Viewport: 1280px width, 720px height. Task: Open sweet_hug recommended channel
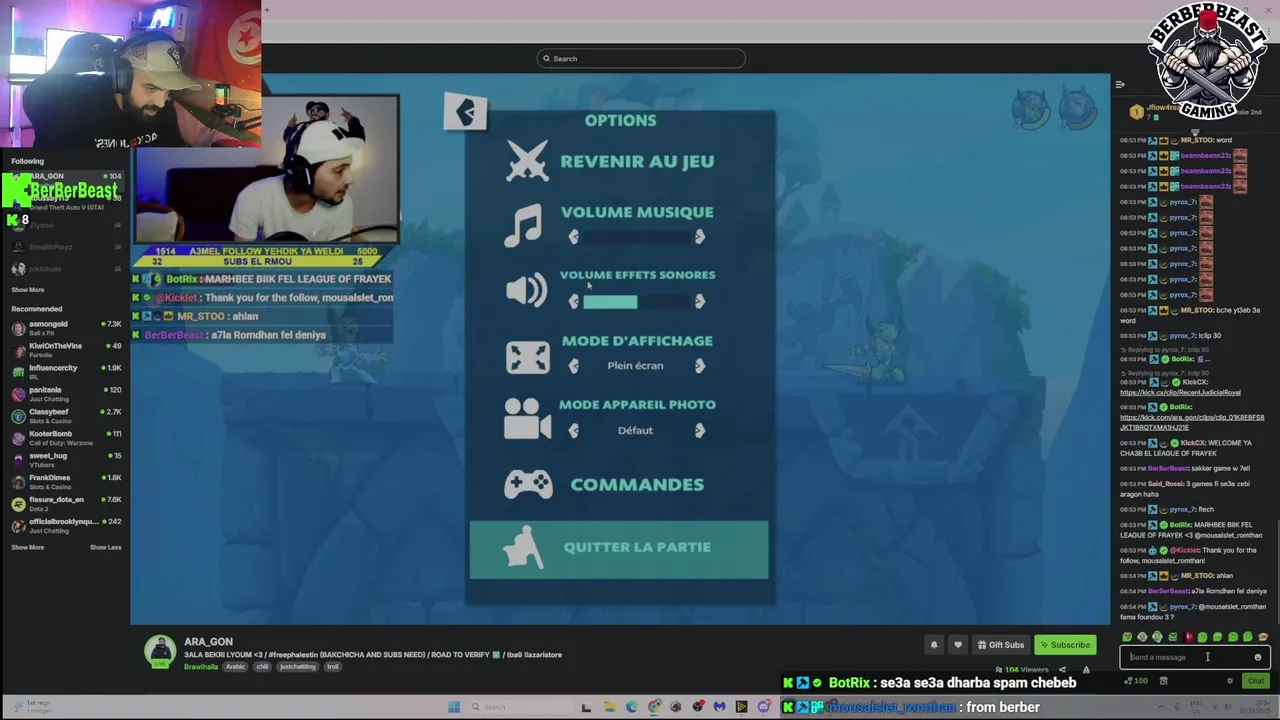66,460
